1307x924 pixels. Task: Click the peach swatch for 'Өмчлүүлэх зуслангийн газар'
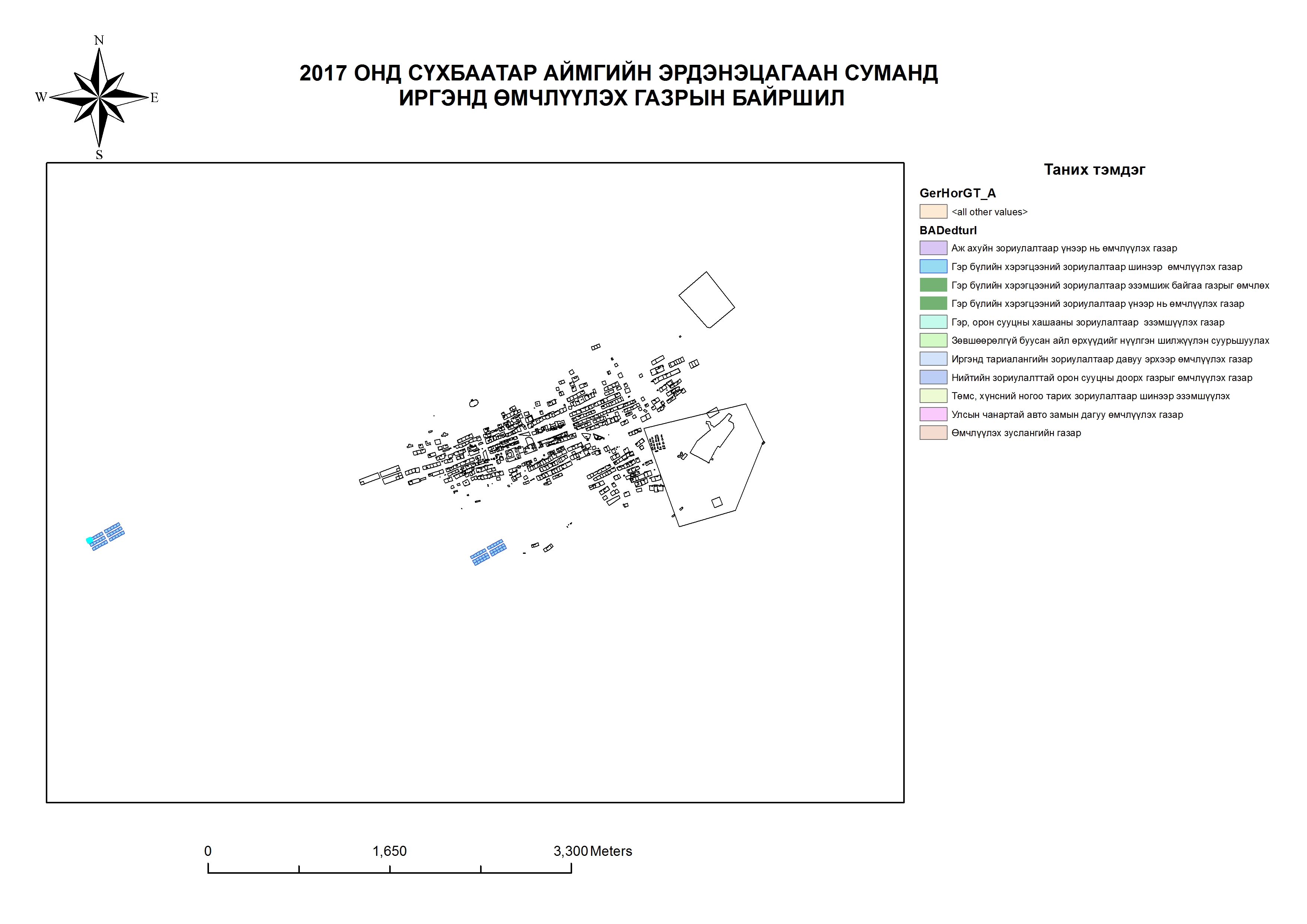click(933, 433)
